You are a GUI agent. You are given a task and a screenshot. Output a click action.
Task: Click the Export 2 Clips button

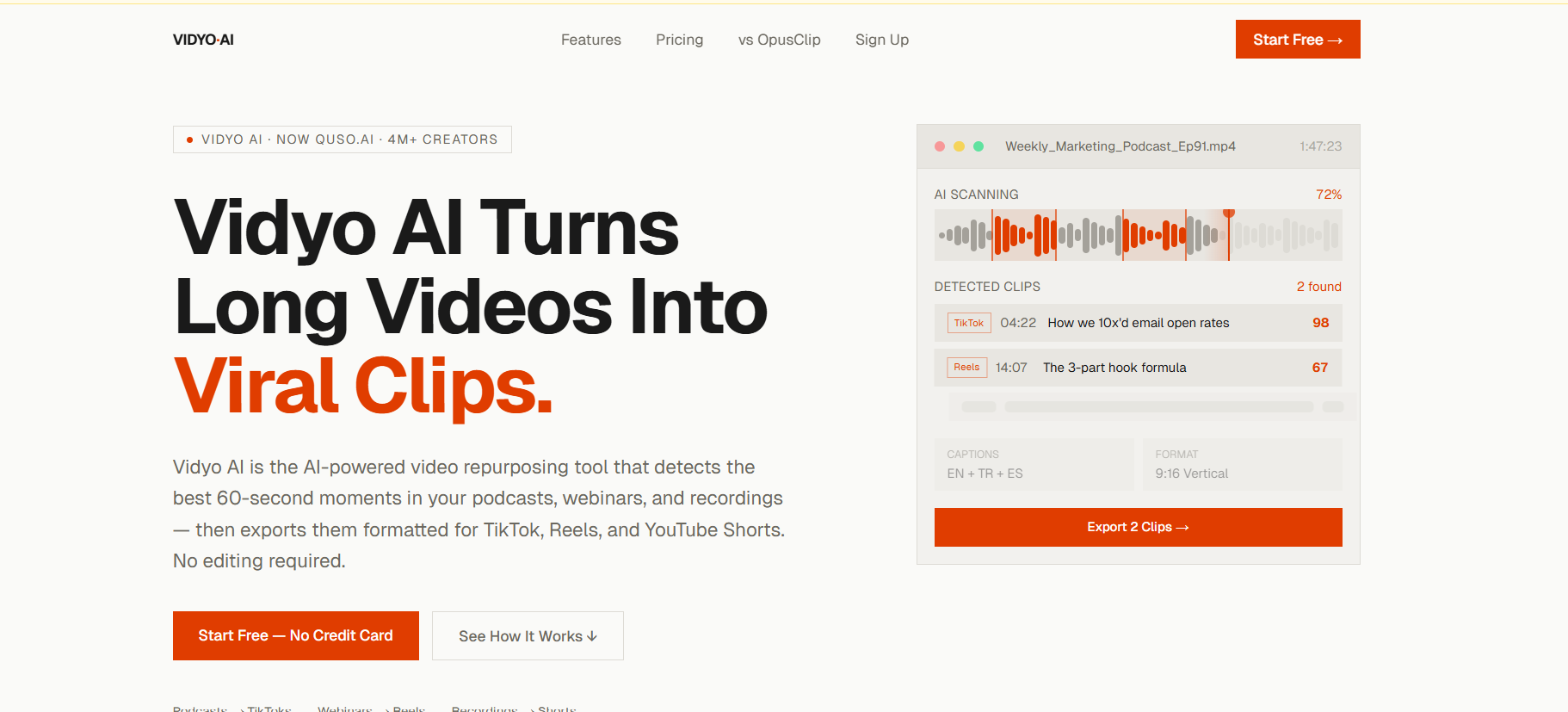click(x=1139, y=527)
